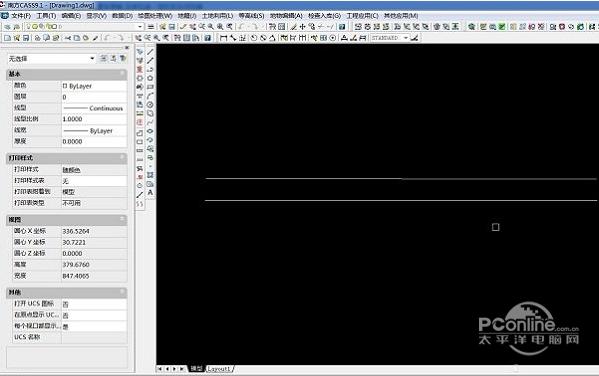Click the New drawing icon
Viewport: 599px width, 376px height.
tap(7, 38)
